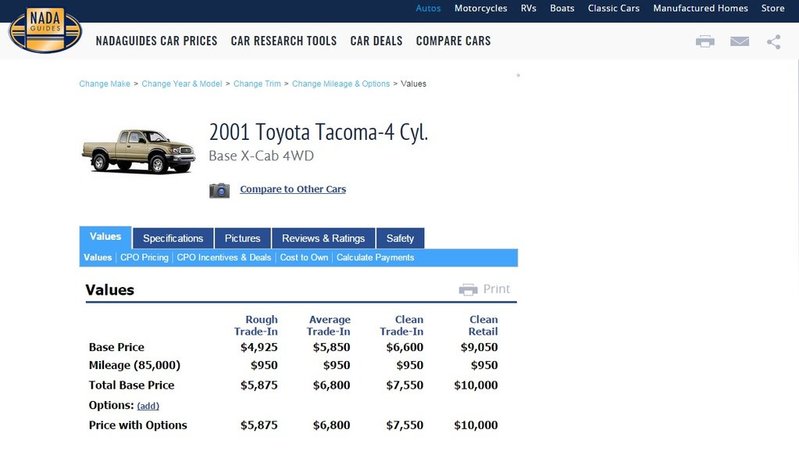Switch to Specifications tab

(173, 238)
